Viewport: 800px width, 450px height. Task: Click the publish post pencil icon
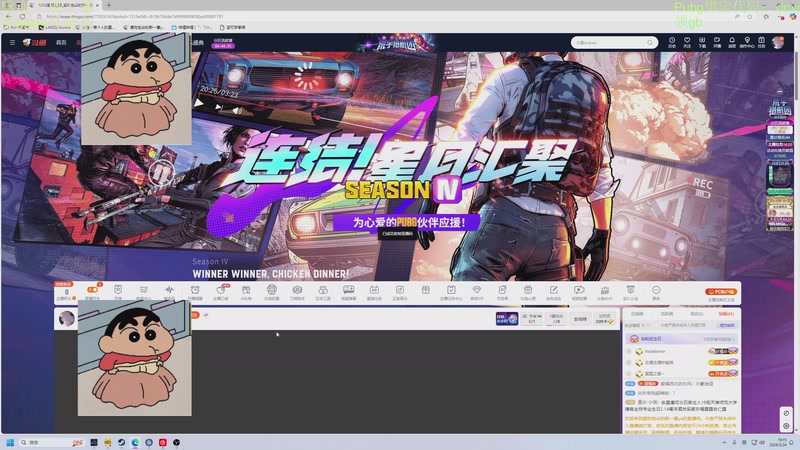554,292
